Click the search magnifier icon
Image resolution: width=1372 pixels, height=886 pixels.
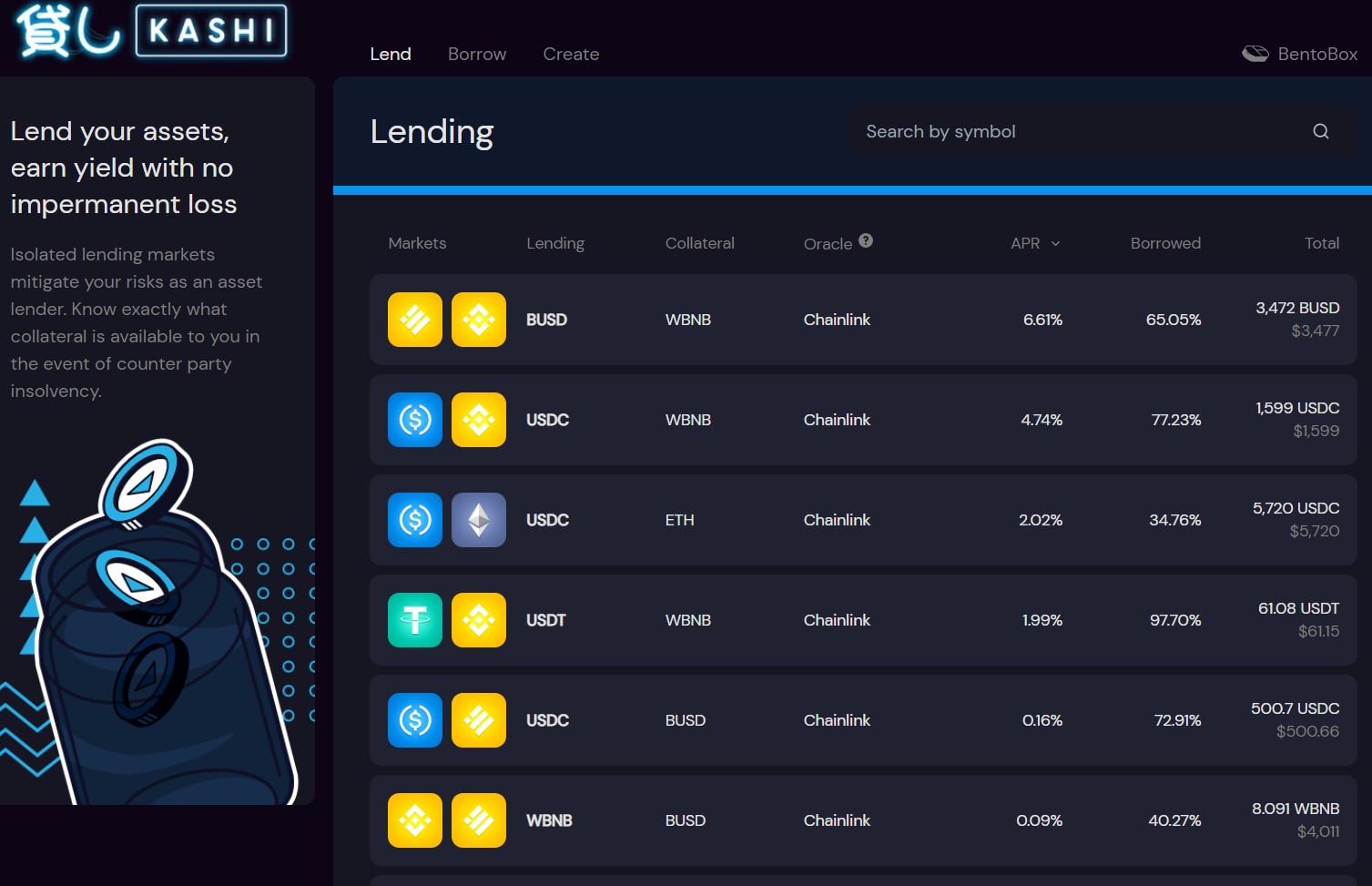tap(1321, 132)
